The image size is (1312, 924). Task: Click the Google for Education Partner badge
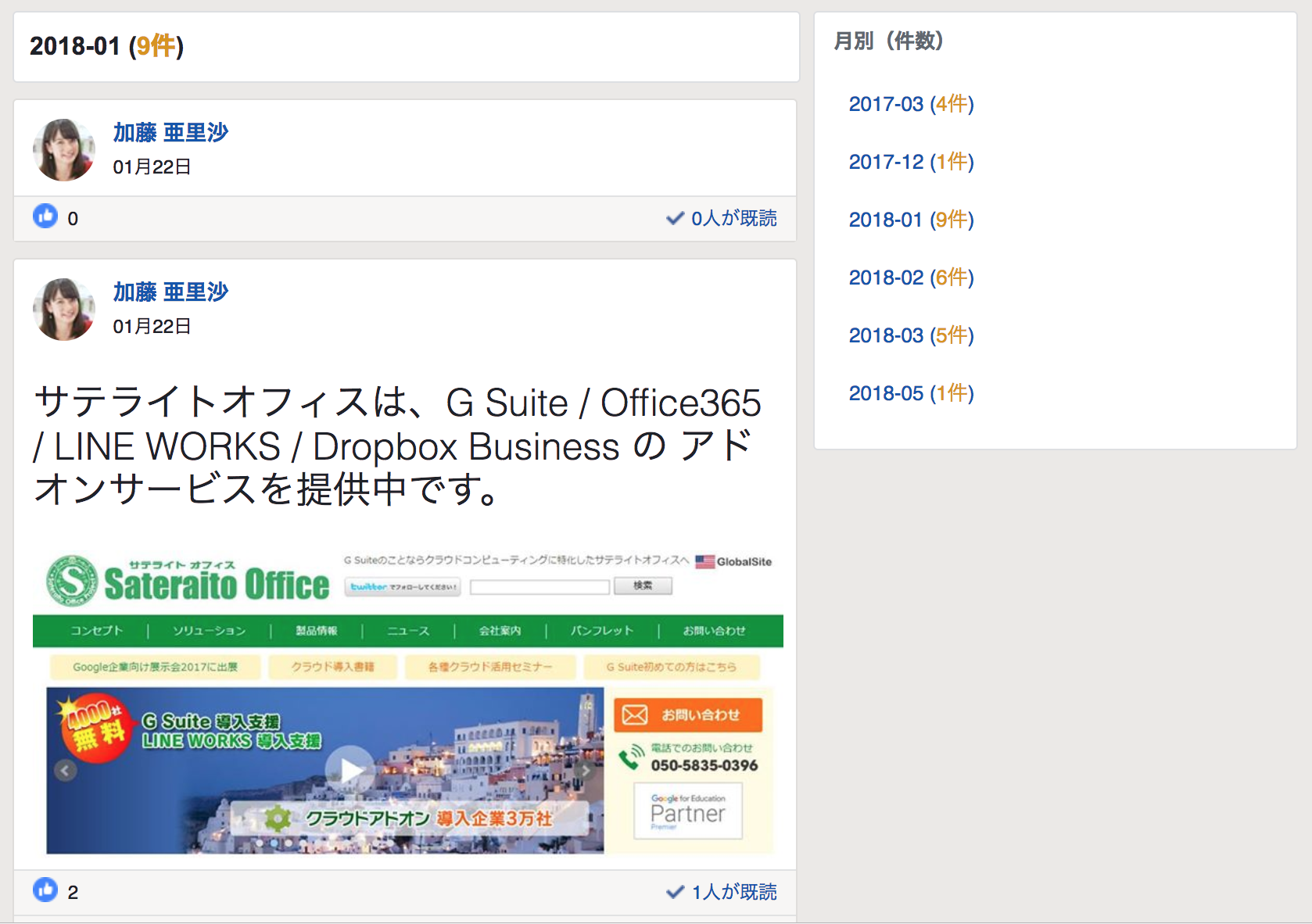[x=688, y=811]
